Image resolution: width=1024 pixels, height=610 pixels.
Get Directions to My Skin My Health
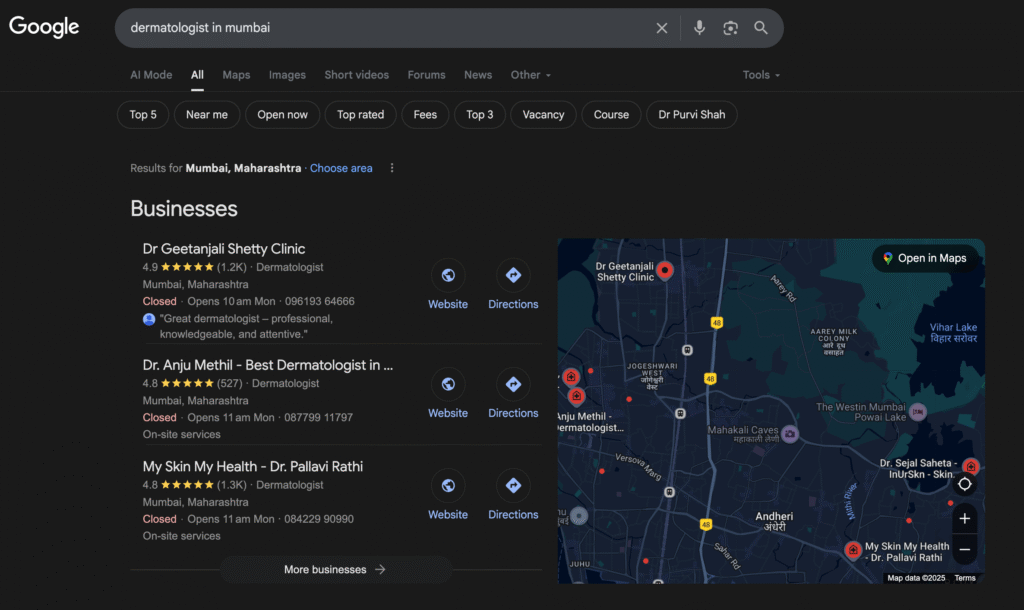tap(513, 496)
